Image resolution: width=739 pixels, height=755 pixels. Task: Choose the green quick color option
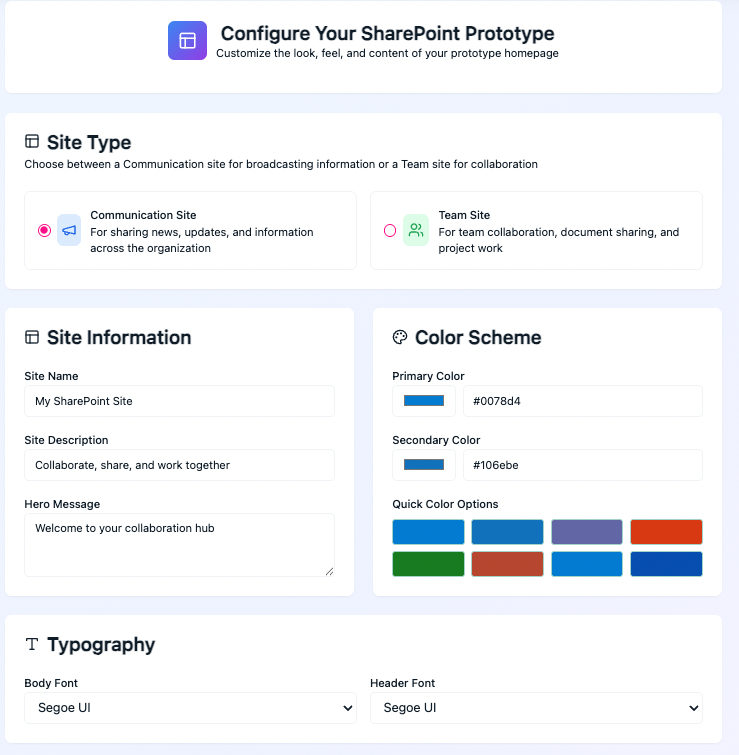428,564
